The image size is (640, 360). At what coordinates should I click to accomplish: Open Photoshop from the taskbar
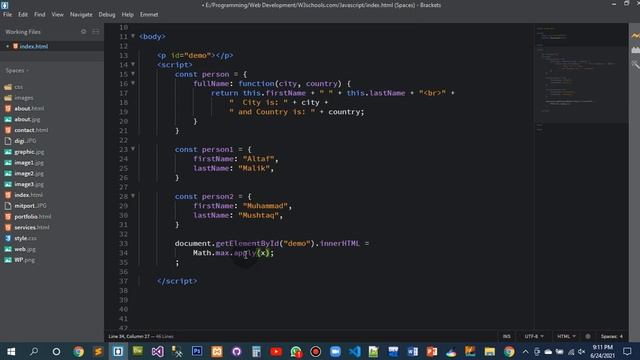pos(197,351)
